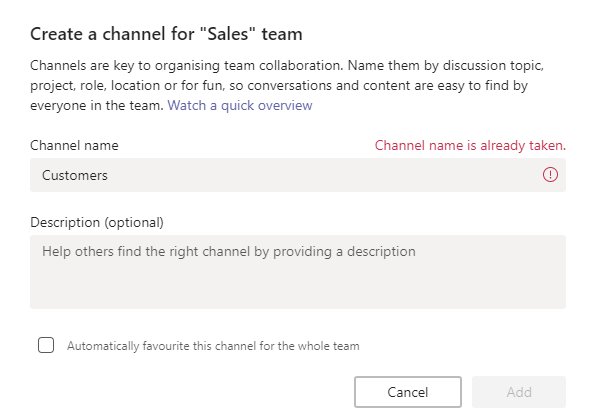Click the label 'Automatically favourite this channel for the whole team'

(x=213, y=346)
